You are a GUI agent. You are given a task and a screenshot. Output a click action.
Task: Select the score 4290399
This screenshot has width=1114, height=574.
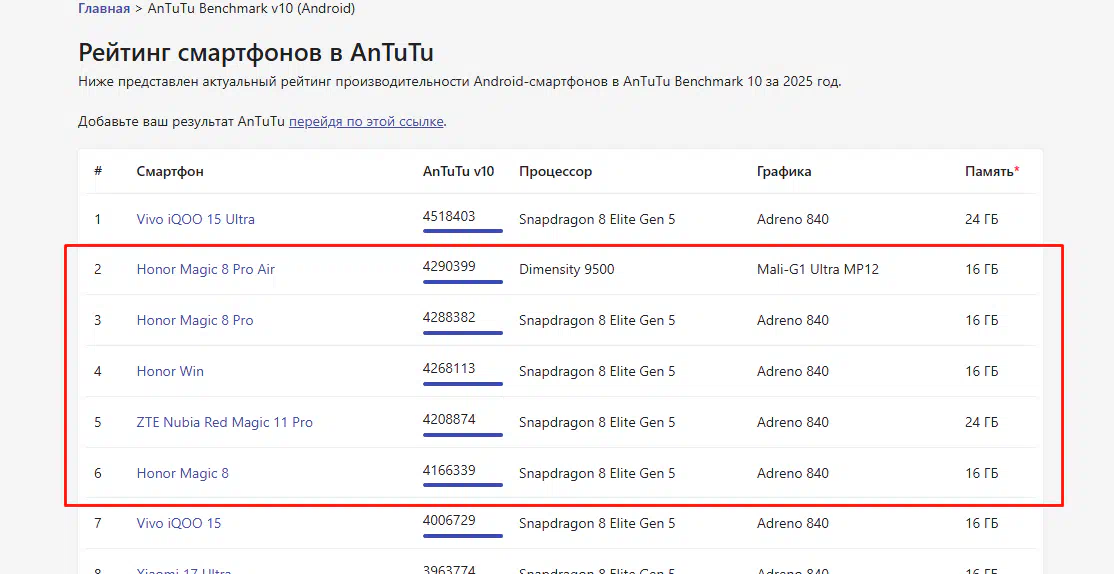(449, 267)
